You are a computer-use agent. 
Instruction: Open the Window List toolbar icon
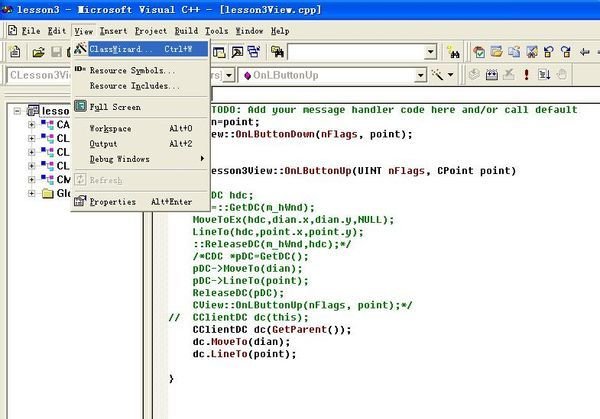254,52
